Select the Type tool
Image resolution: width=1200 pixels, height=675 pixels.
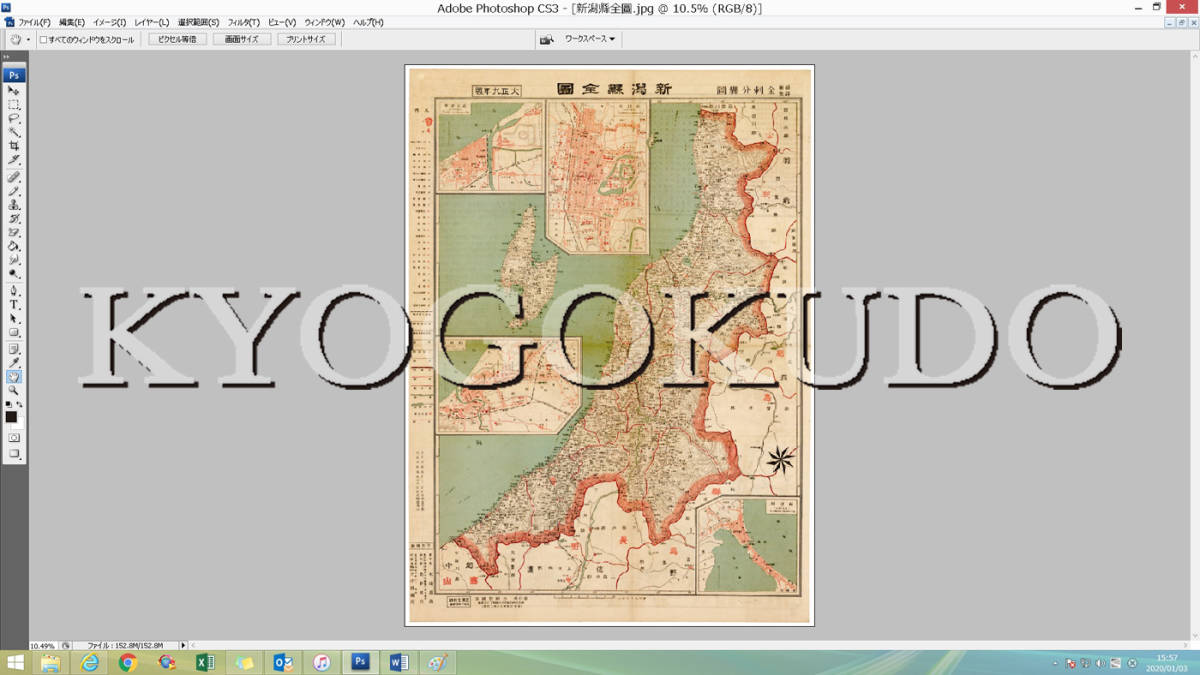(14, 305)
